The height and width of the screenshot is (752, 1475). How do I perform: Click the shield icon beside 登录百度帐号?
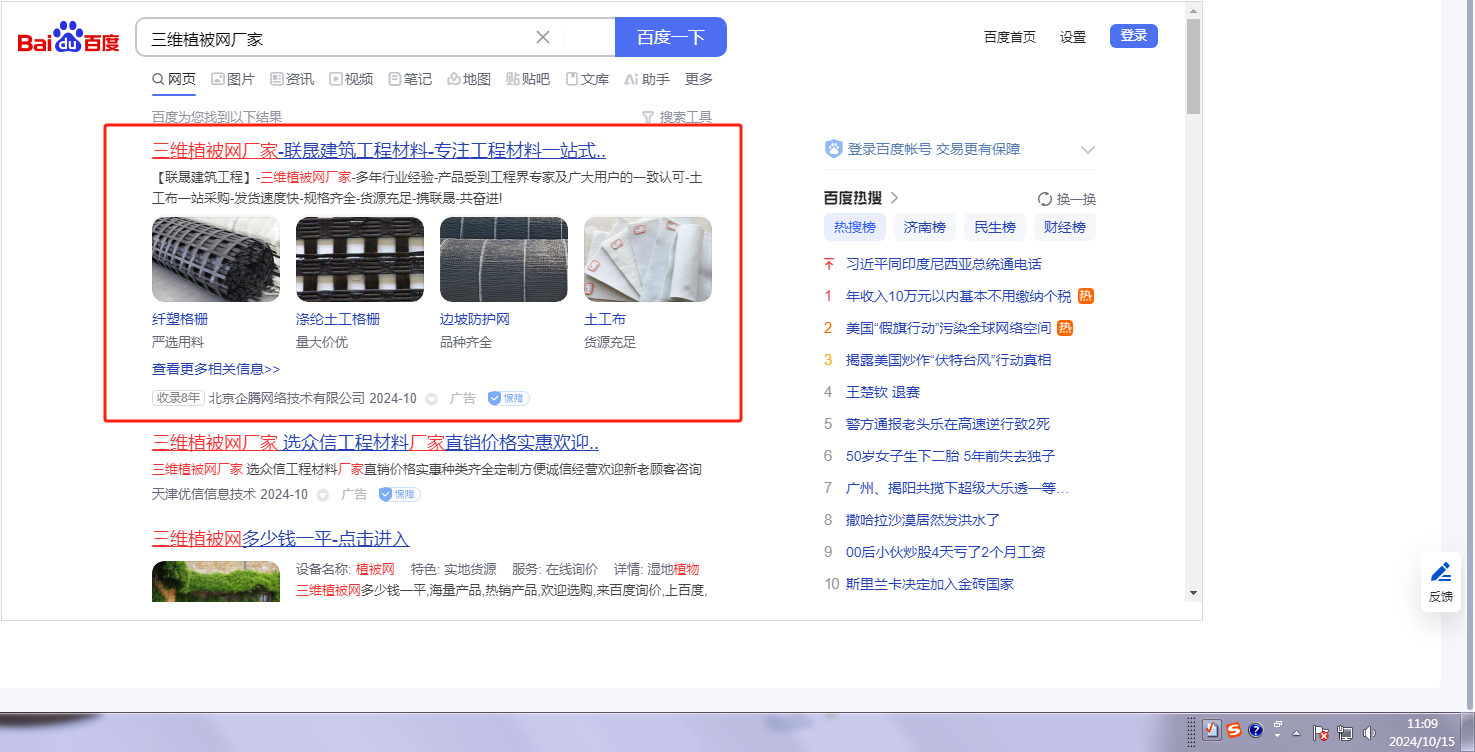pyautogui.click(x=833, y=149)
